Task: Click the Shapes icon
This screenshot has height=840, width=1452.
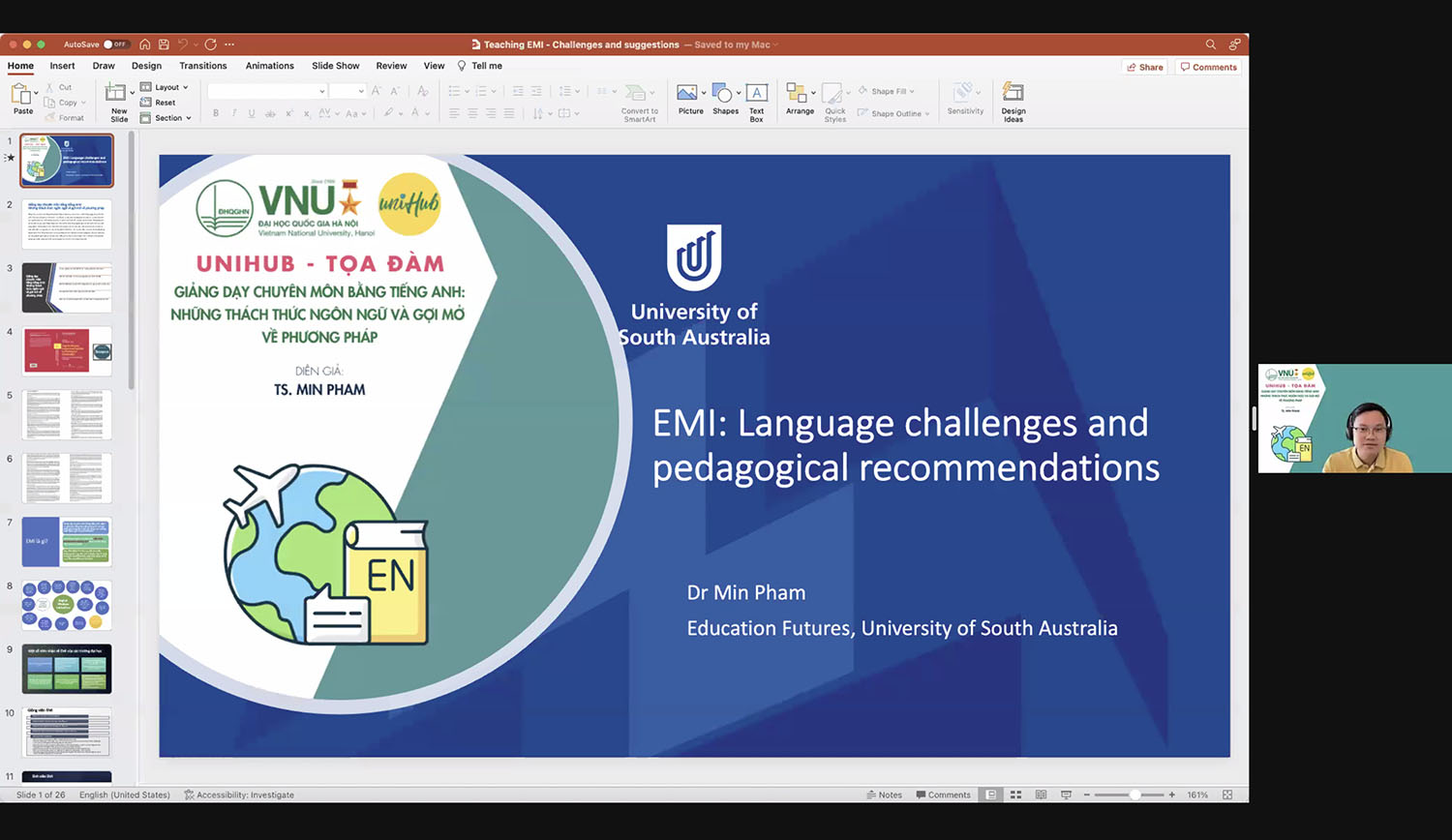Action: point(722,93)
